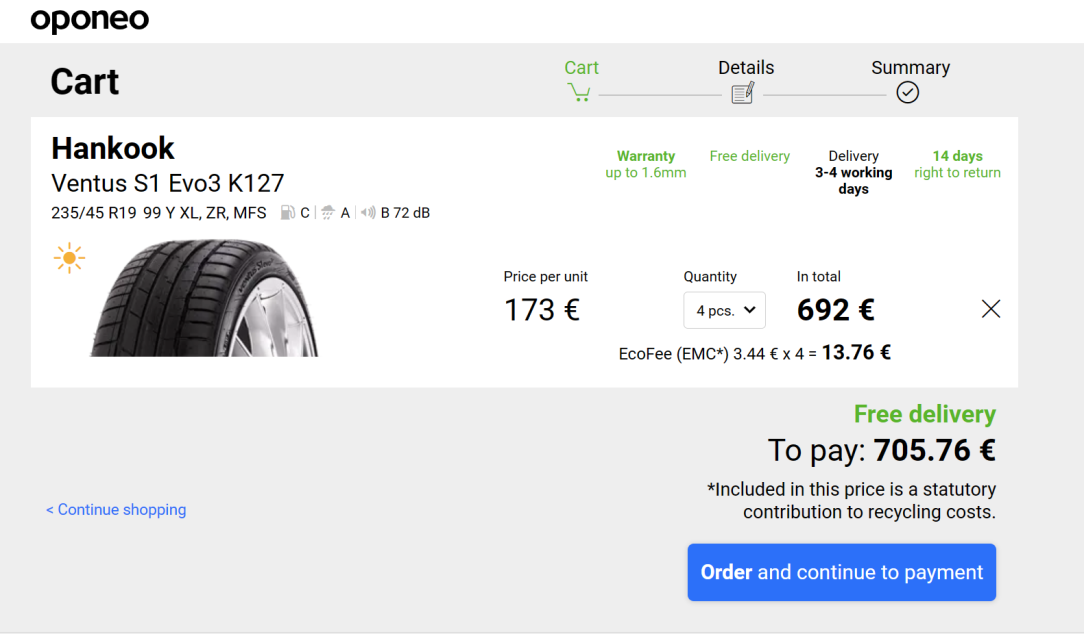Go to the Details step
The height and width of the screenshot is (634, 1084).
click(x=746, y=68)
